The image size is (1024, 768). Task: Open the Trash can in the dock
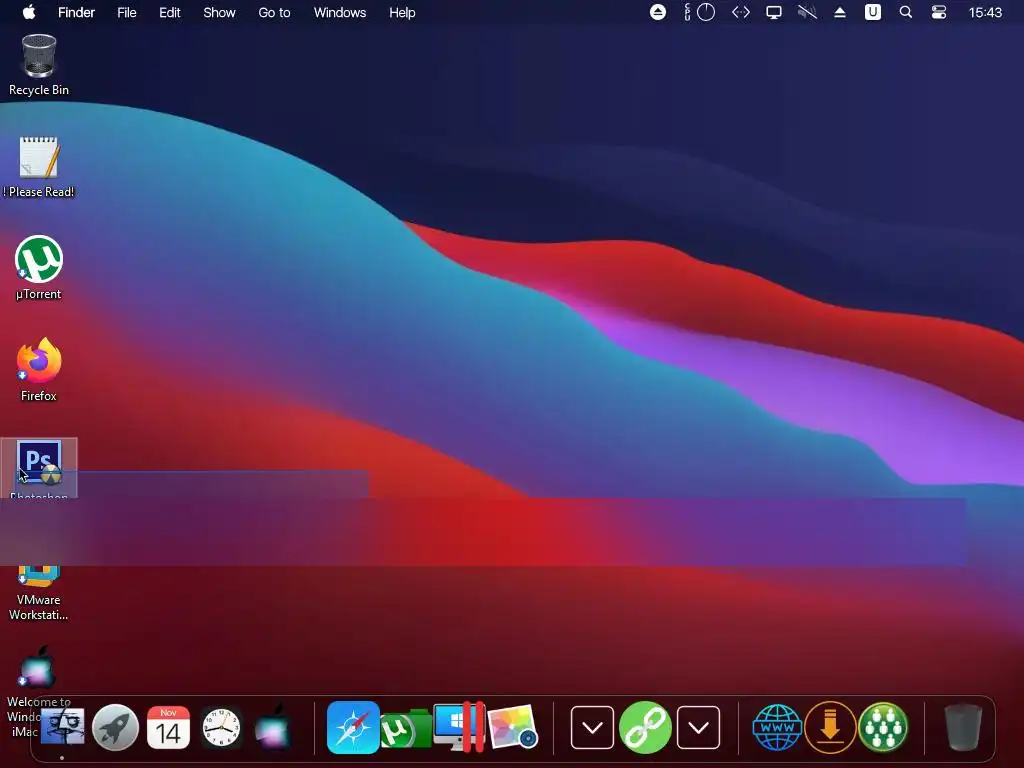(963, 727)
